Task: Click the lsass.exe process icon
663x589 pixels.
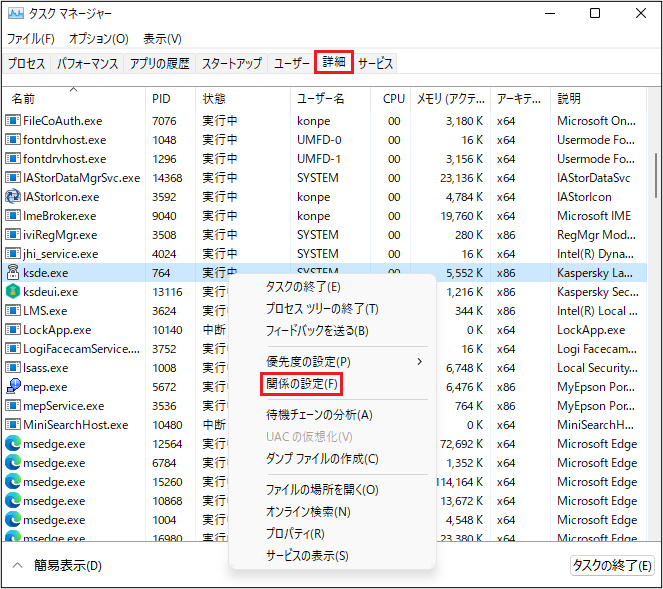Action: tap(13, 367)
